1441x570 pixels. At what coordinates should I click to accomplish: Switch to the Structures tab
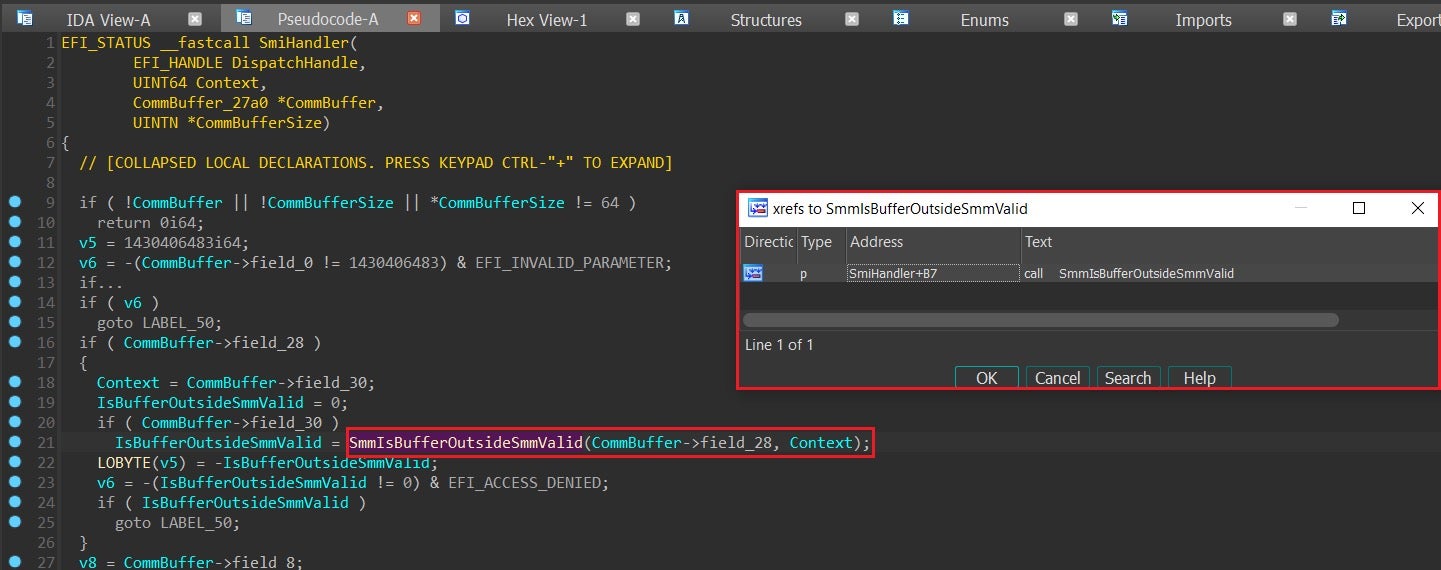(765, 20)
